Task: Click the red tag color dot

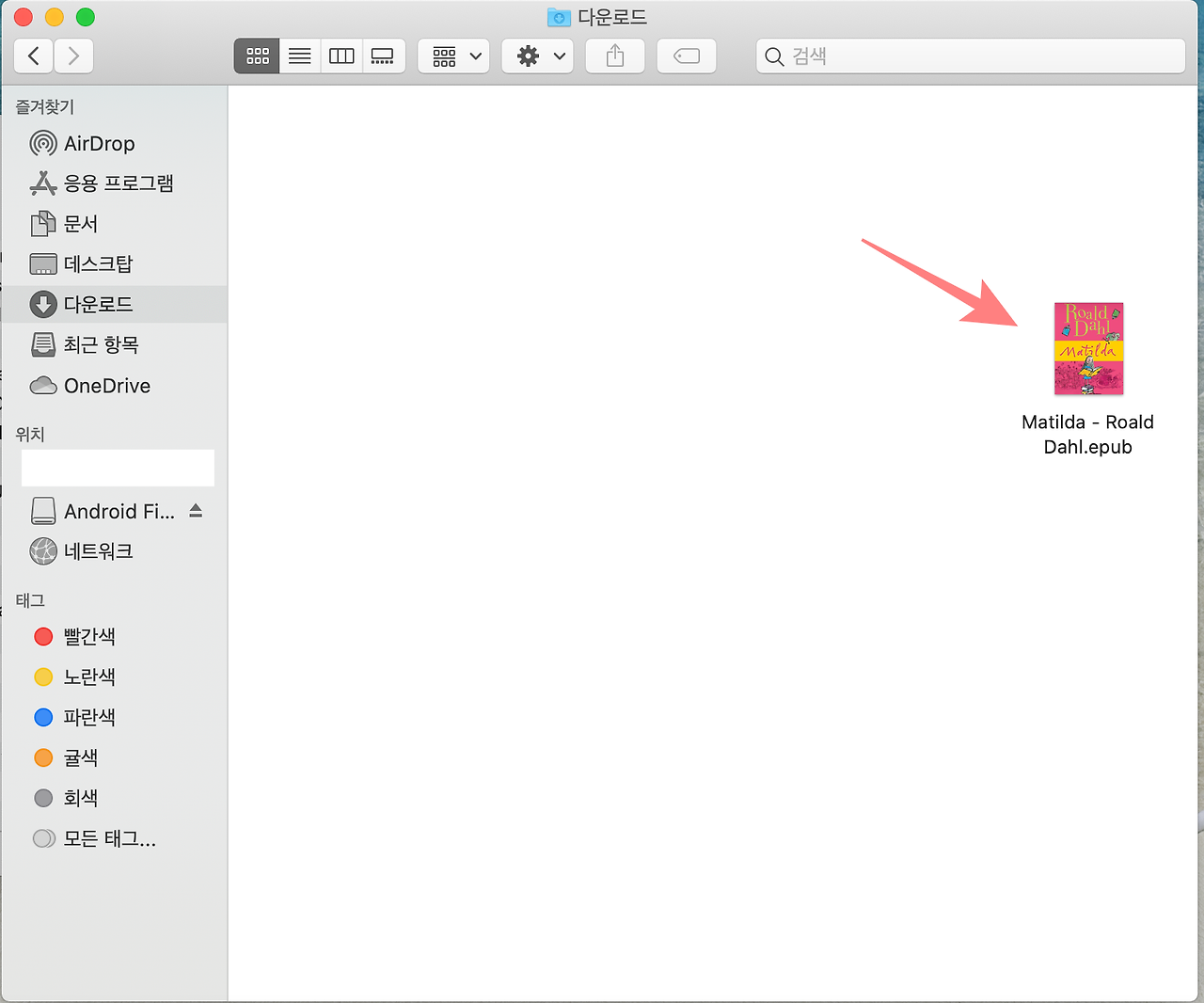Action: click(43, 637)
